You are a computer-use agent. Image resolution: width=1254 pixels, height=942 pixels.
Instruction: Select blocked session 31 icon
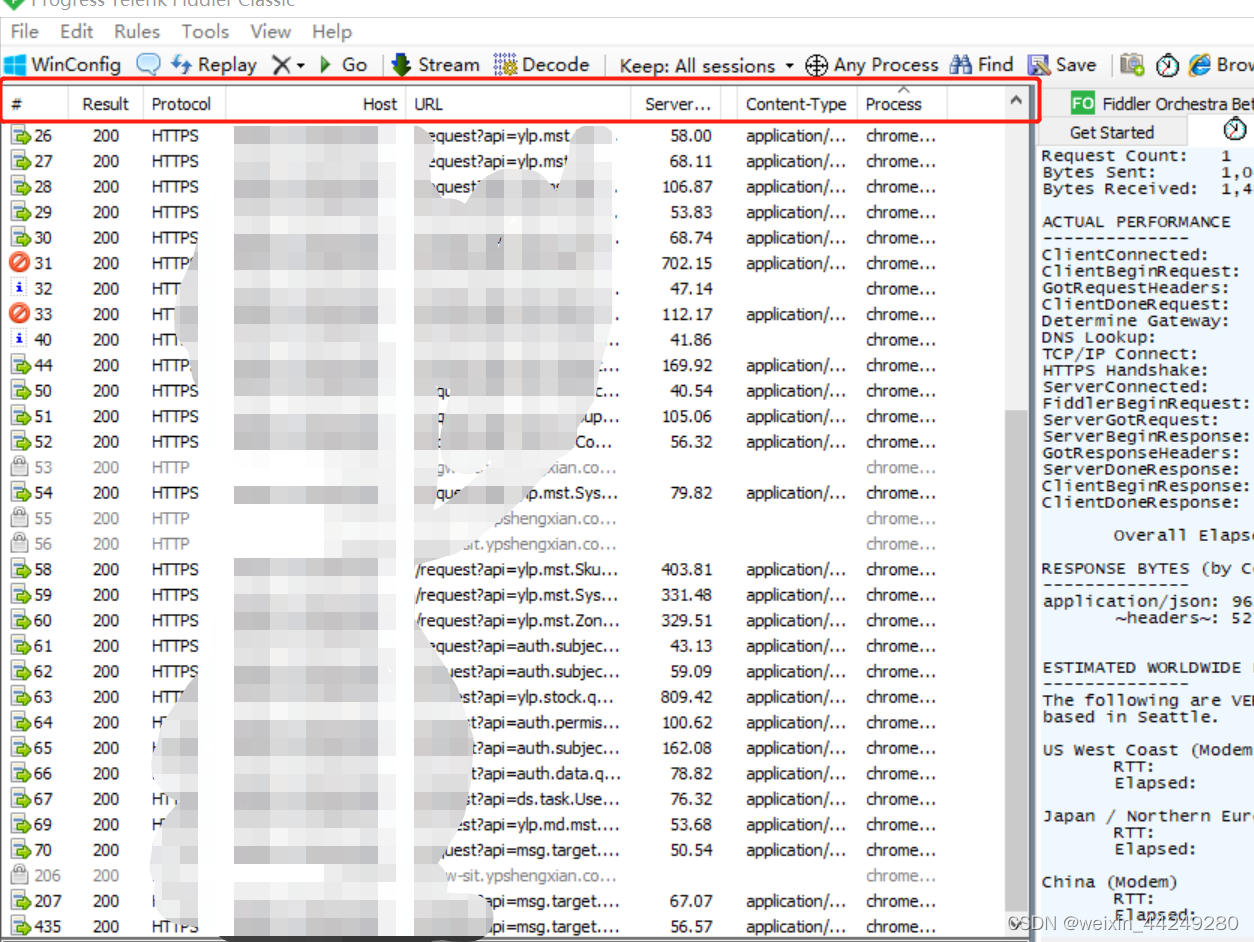click(x=20, y=263)
